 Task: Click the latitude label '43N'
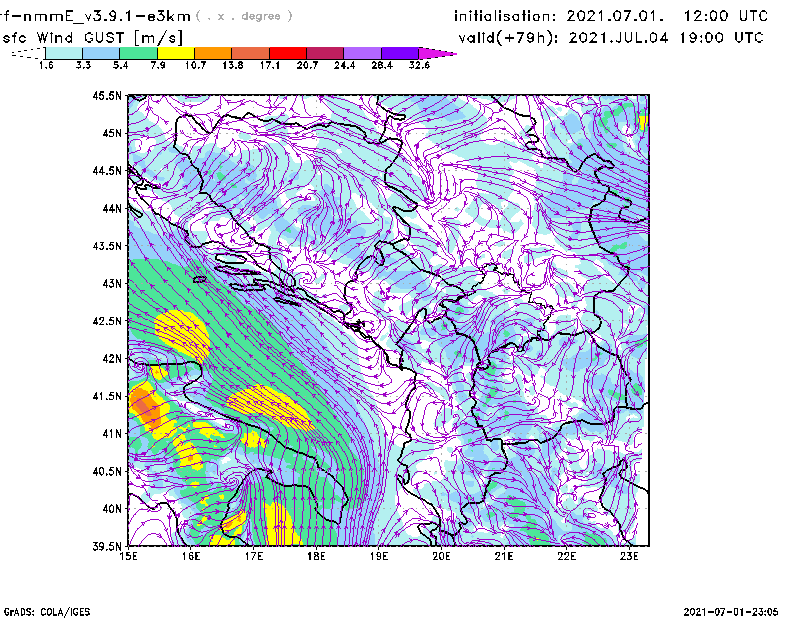pyautogui.click(x=112, y=283)
